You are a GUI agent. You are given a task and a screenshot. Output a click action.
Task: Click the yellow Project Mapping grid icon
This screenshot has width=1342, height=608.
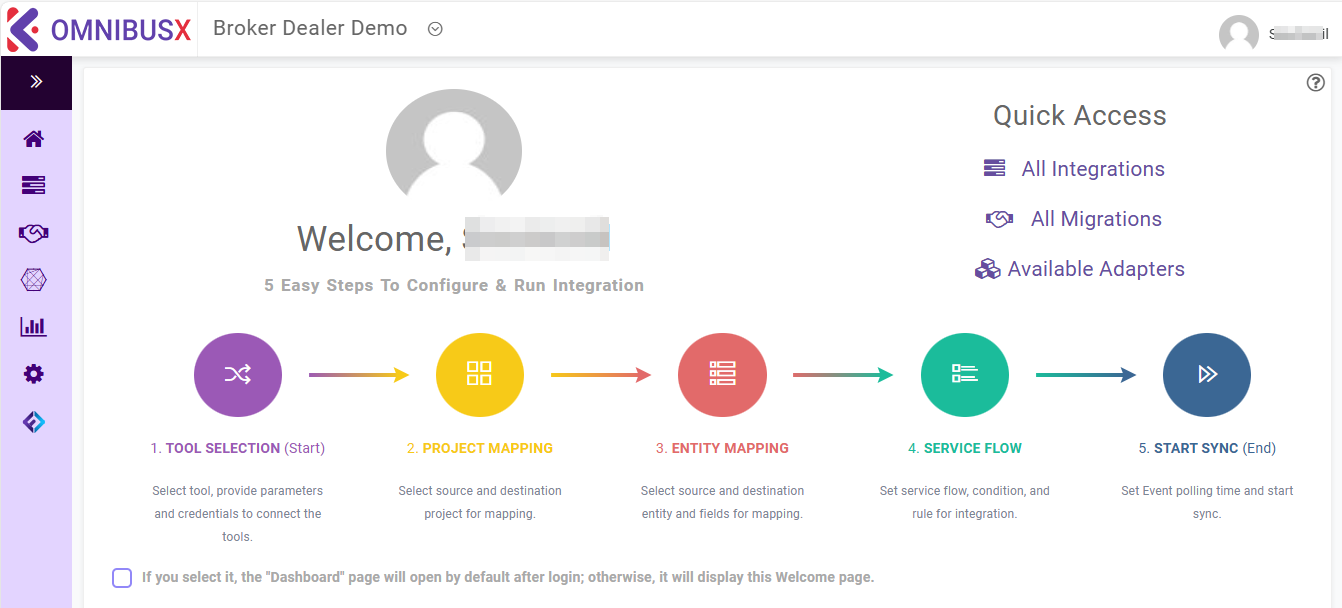coord(480,375)
